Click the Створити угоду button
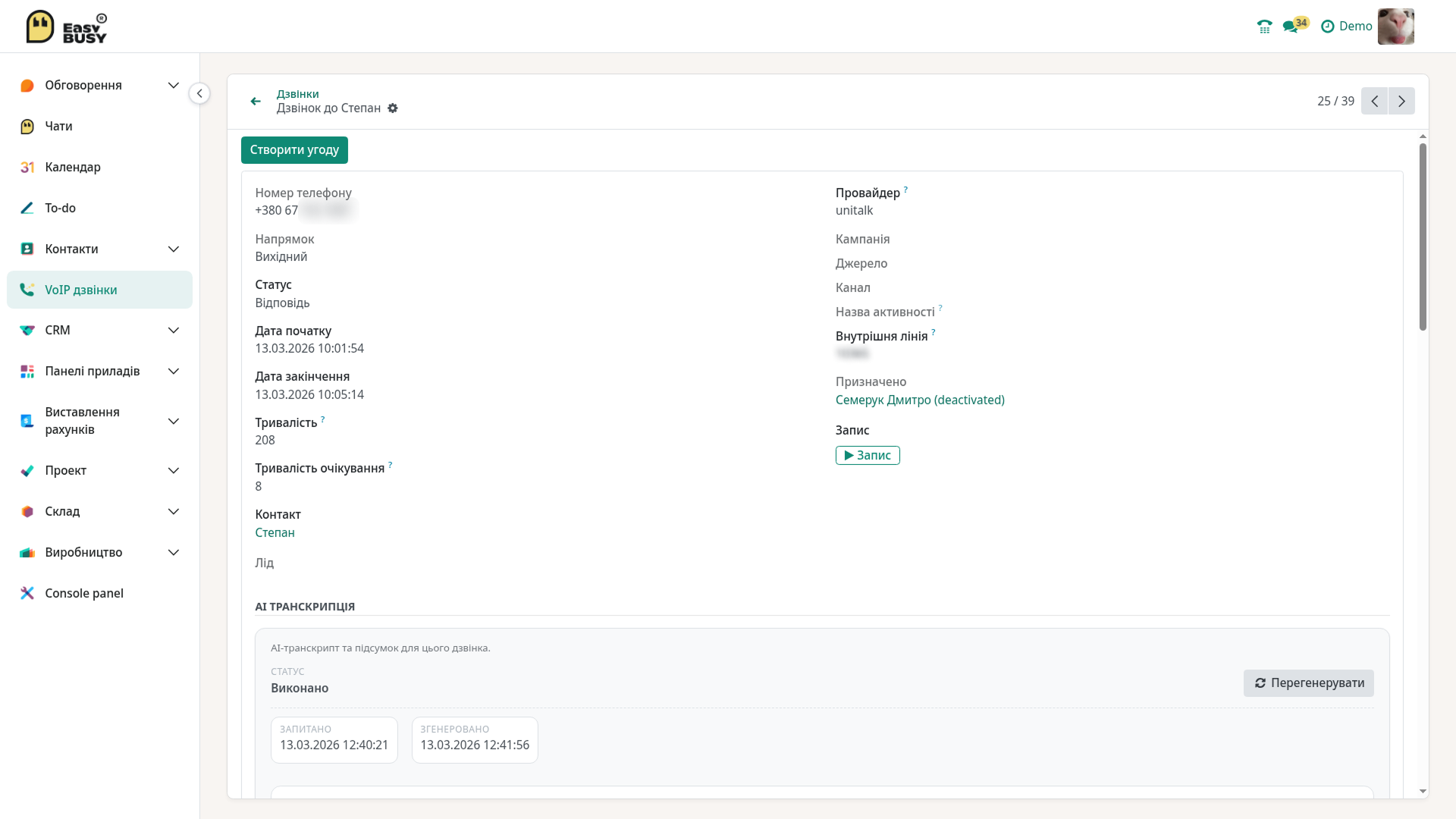This screenshot has width=1456, height=819. pyautogui.click(x=294, y=150)
